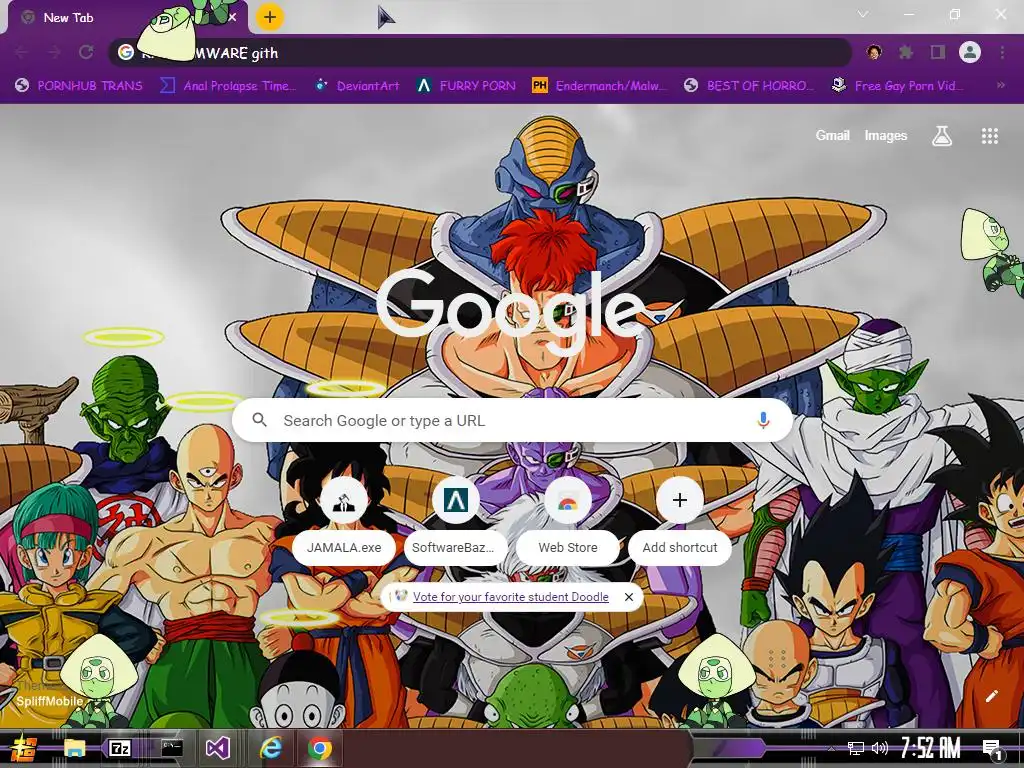Screen dimensions: 1024x768
Task: Open the notification center icon
Action: coord(992,749)
